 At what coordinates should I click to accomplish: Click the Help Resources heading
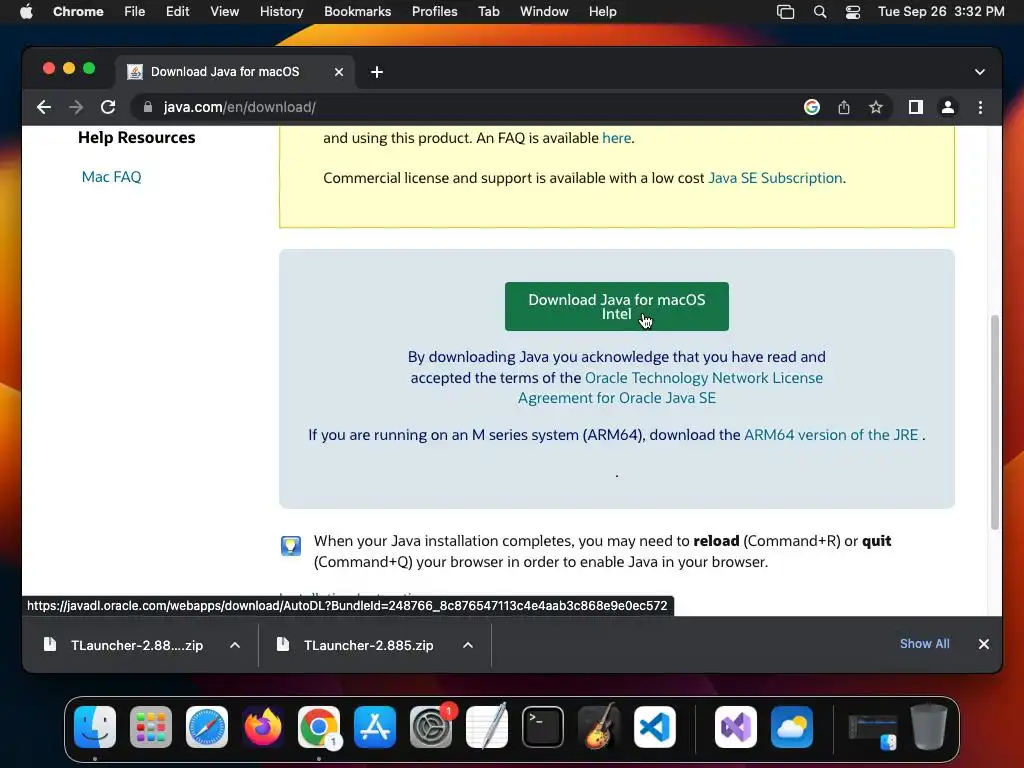[136, 138]
